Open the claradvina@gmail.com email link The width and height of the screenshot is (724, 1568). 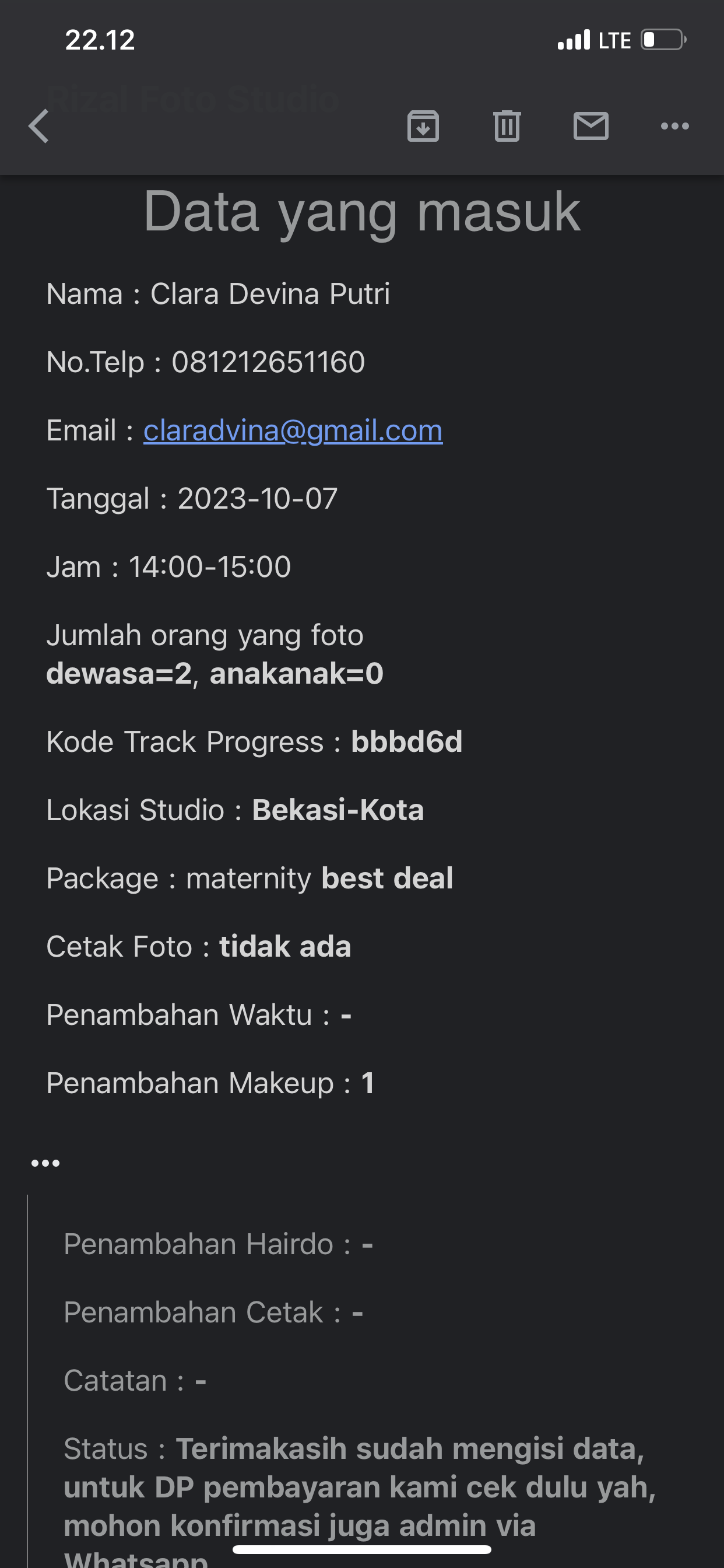tap(293, 430)
